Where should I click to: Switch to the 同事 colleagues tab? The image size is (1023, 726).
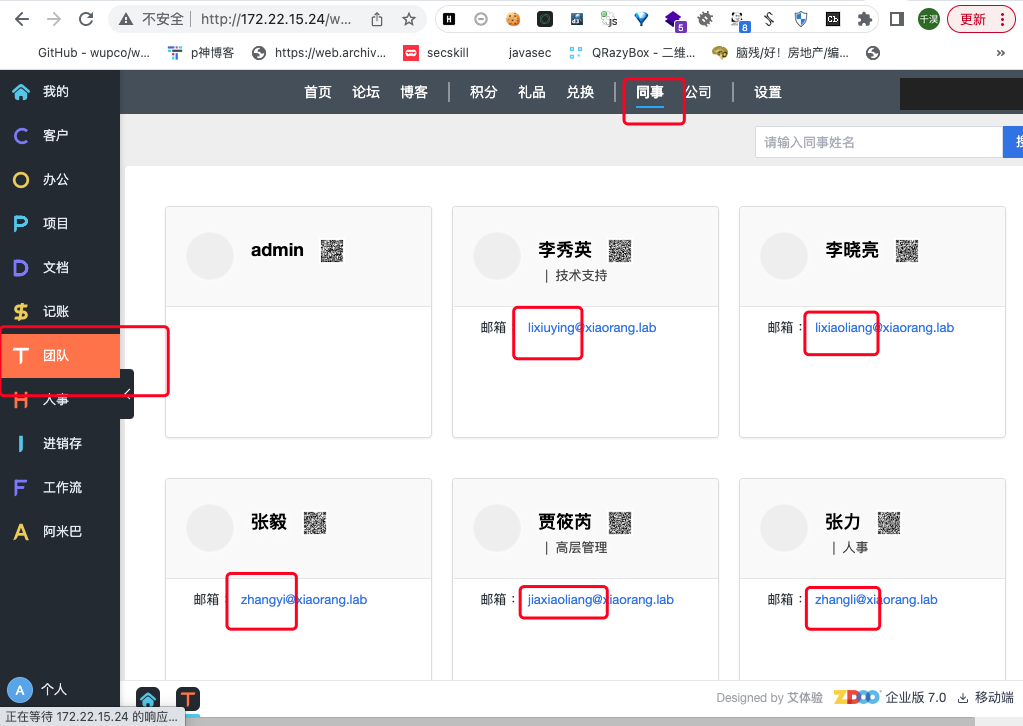650,93
